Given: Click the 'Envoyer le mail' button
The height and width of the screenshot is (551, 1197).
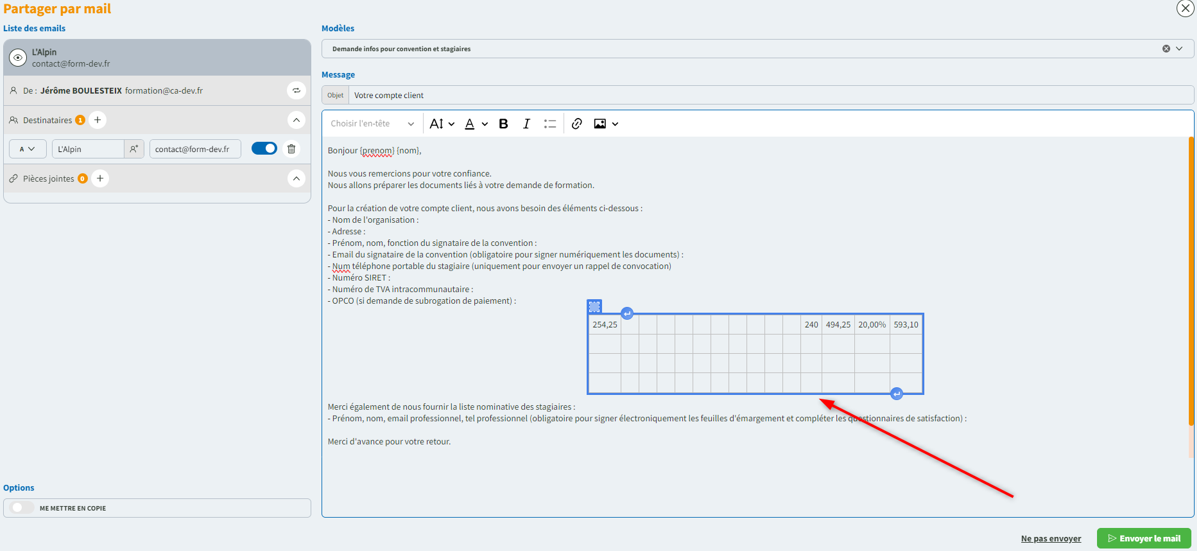Looking at the screenshot, I should [x=1144, y=538].
